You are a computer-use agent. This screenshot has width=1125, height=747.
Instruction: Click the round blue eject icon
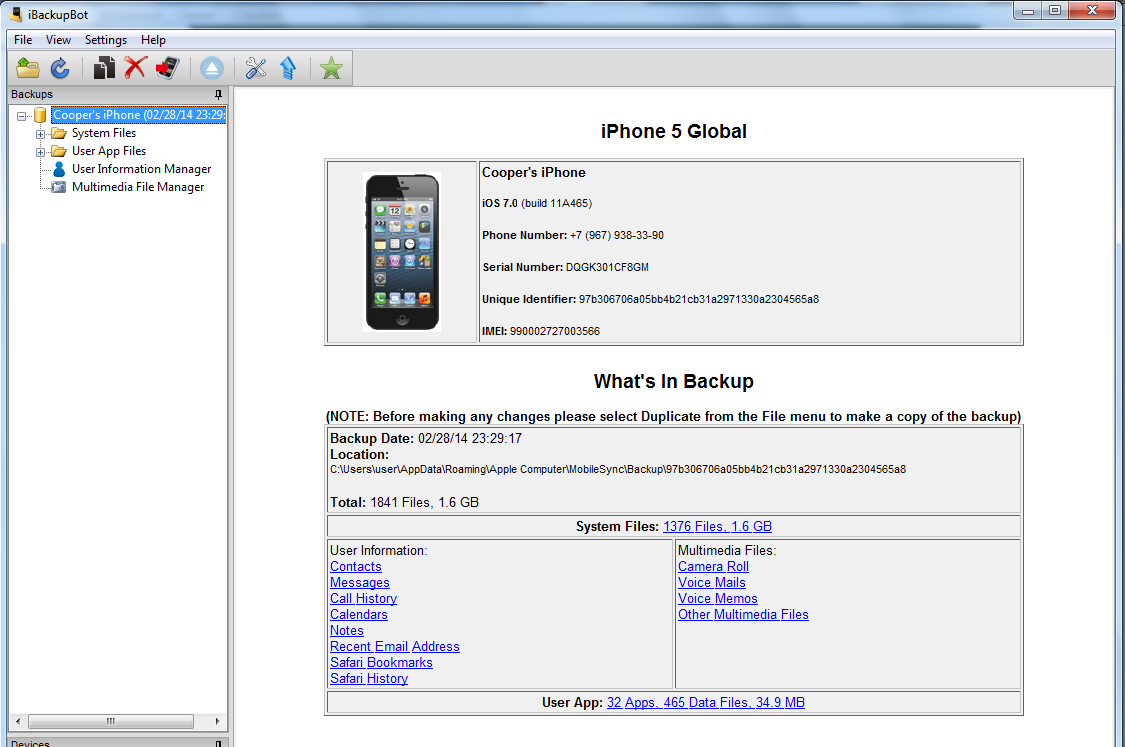click(x=212, y=68)
